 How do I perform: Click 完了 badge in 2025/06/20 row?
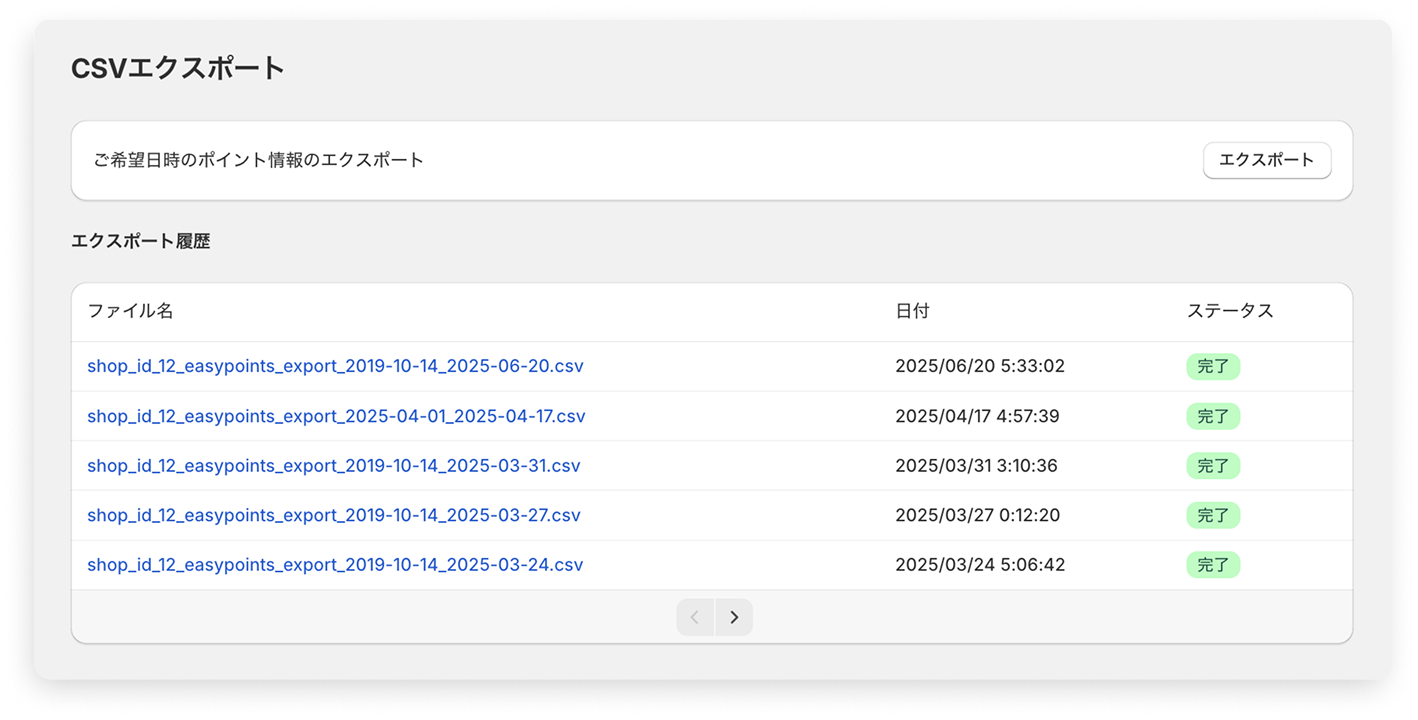point(1213,366)
